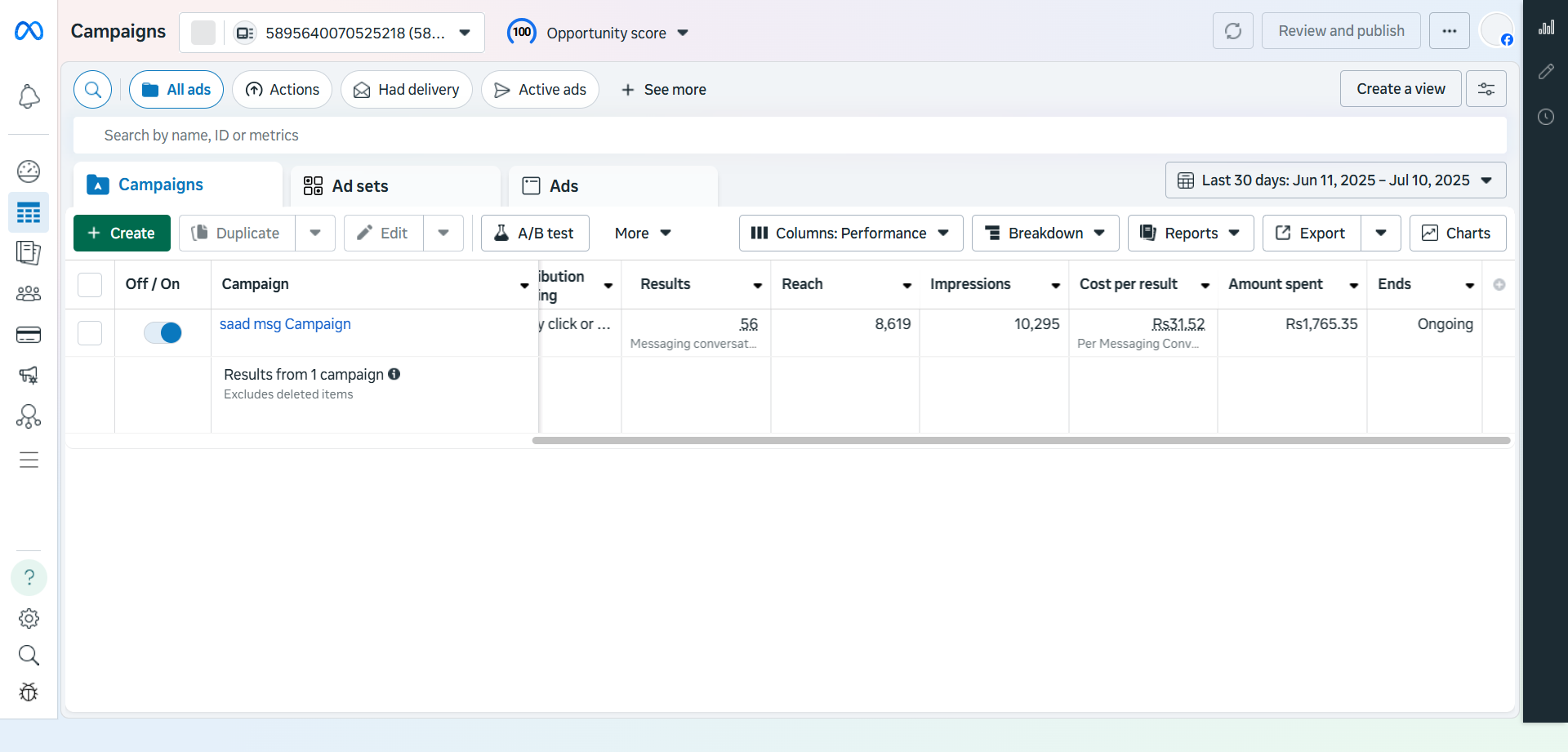This screenshot has width=1568, height=752.
Task: Open the Help question mark icon
Action: click(x=29, y=577)
